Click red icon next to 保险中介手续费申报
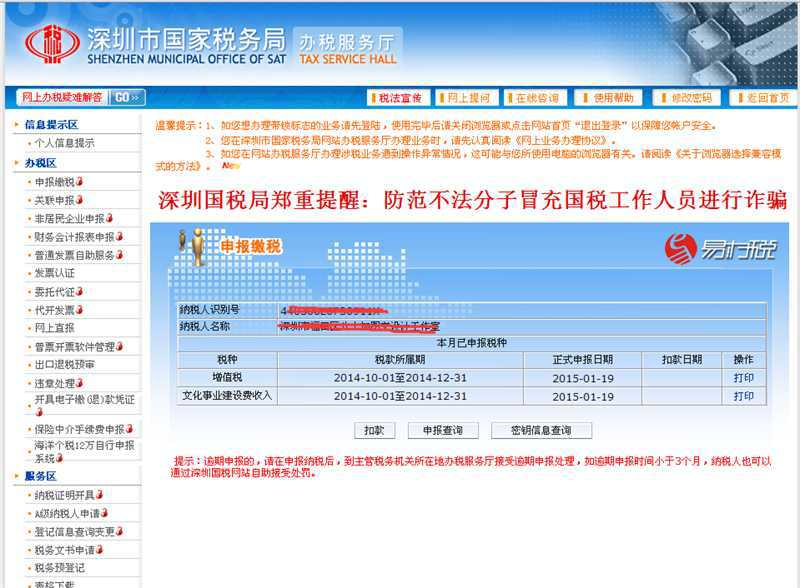800x588 pixels. (130, 428)
